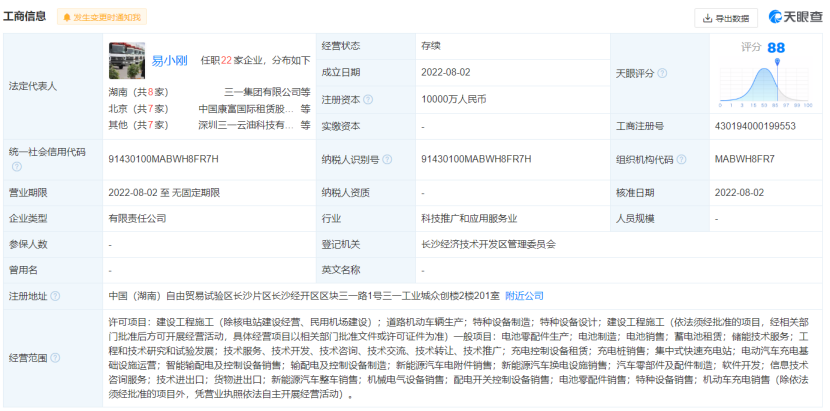The height and width of the screenshot is (411, 830).
Task: Click the 实缴资本 label
Action: tap(341, 127)
